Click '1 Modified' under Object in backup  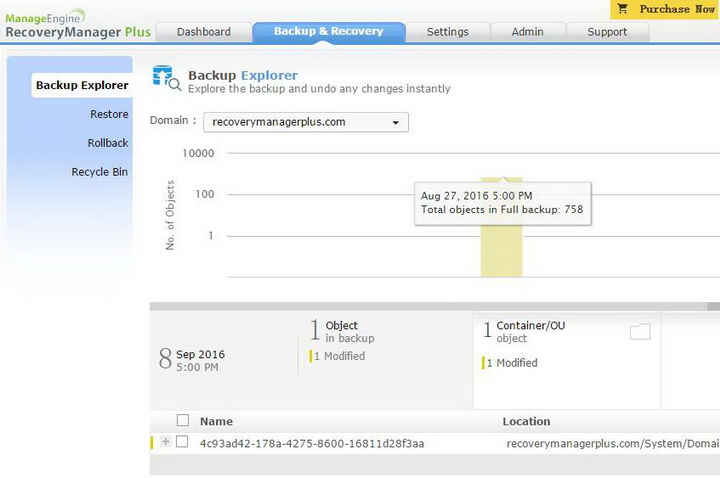(338, 356)
